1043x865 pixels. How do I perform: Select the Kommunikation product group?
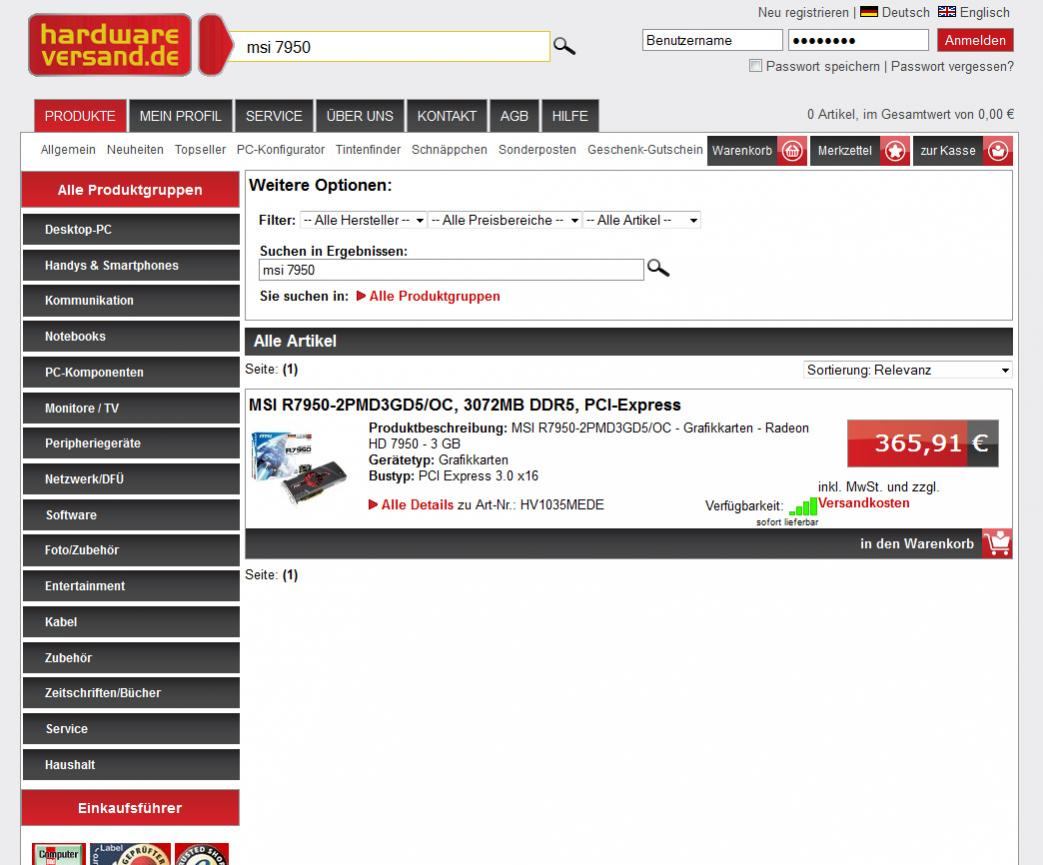pyautogui.click(x=131, y=301)
